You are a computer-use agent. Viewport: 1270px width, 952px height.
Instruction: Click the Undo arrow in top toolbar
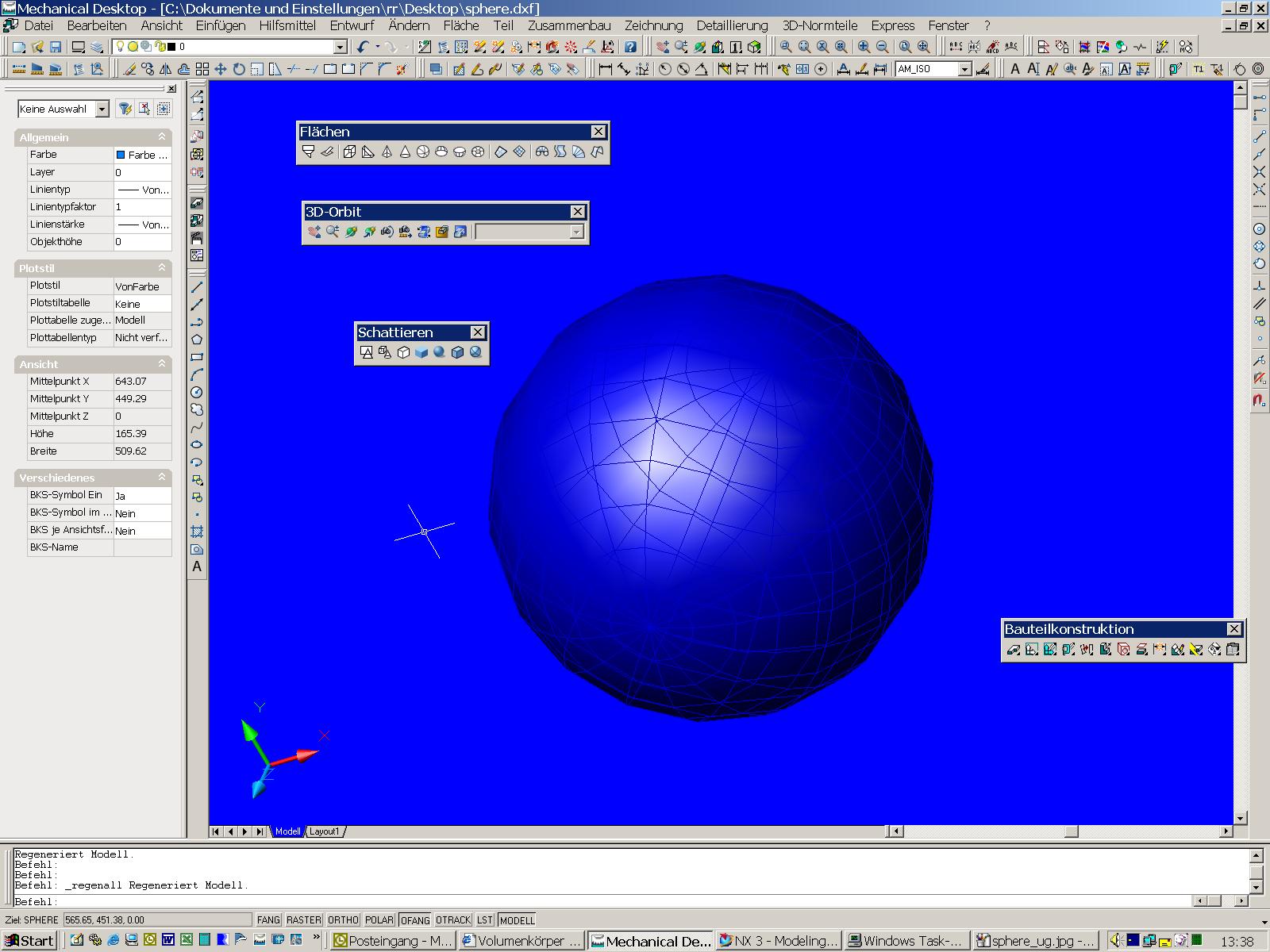pos(363,47)
